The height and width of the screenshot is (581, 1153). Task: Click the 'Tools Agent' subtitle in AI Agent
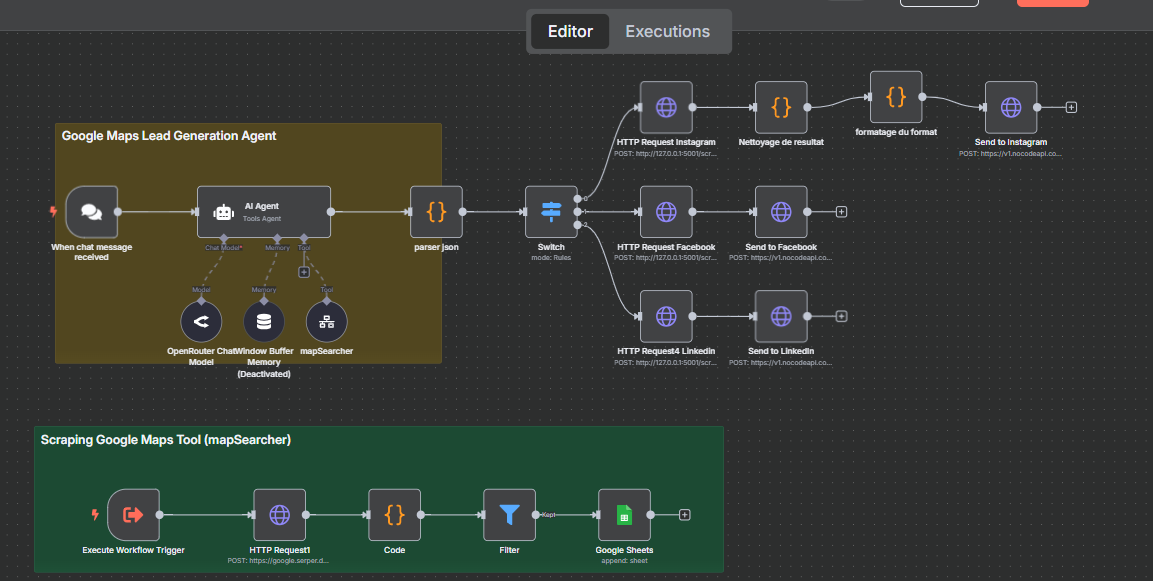click(262, 218)
